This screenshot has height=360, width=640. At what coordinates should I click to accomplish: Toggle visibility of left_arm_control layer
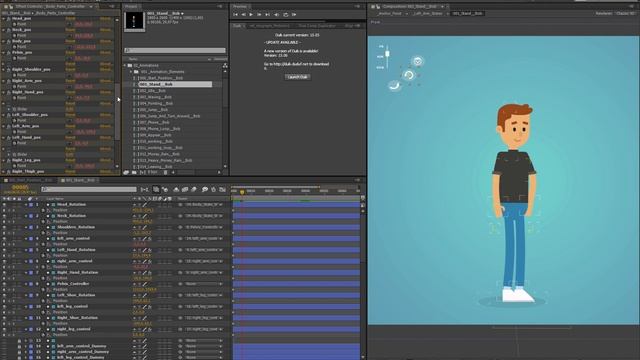click(x=4, y=239)
